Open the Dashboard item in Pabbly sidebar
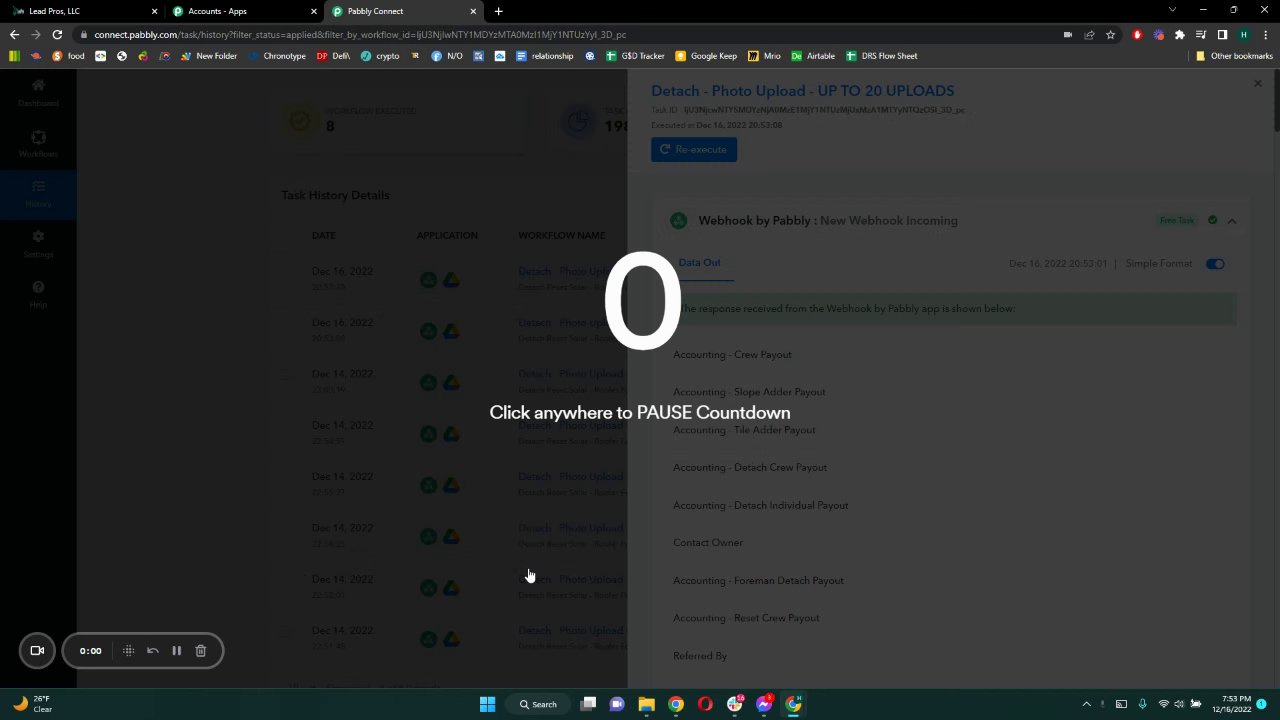1280x720 pixels. (38, 92)
